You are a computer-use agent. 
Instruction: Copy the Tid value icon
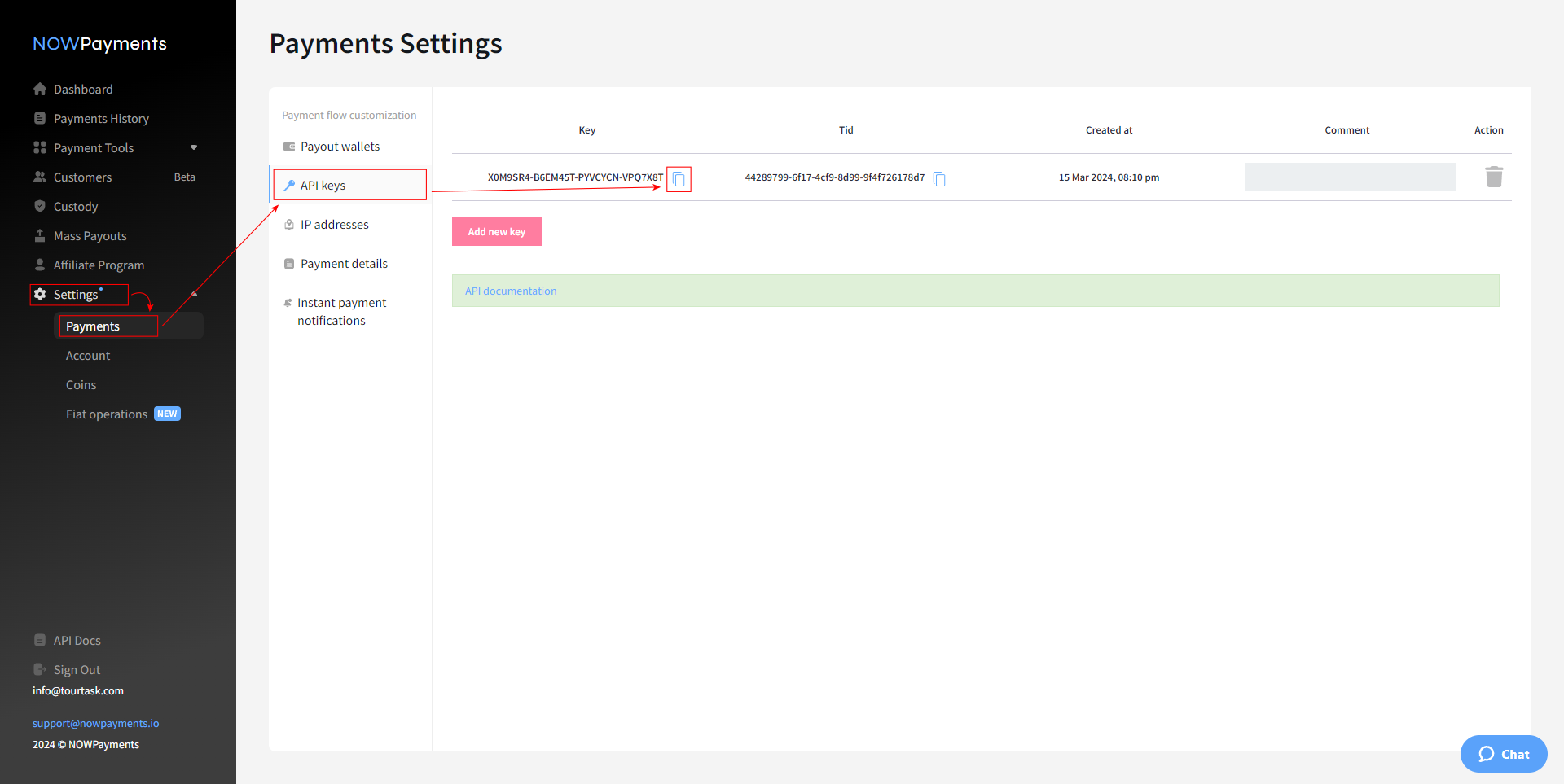[x=939, y=179]
